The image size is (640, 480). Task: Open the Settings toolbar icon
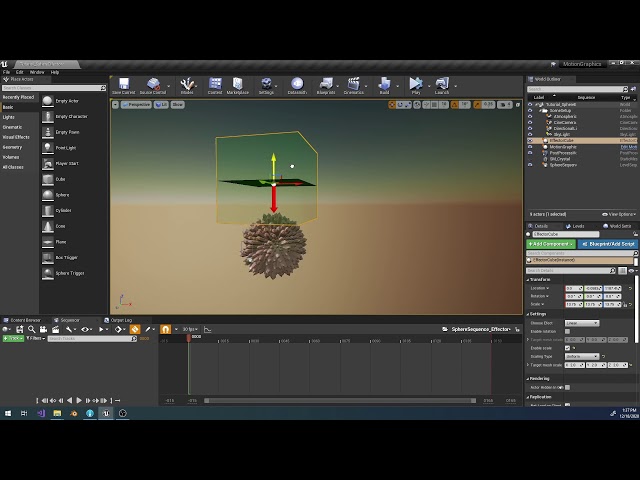pos(266,84)
